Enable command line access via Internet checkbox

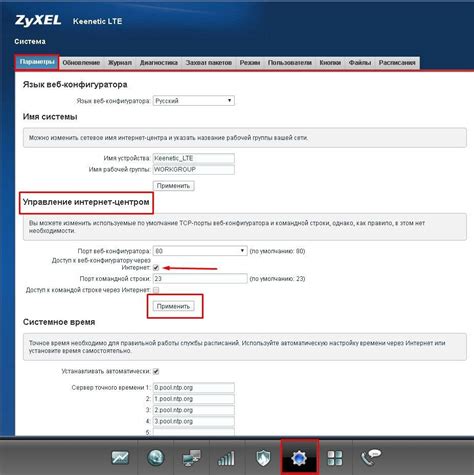pos(156,290)
